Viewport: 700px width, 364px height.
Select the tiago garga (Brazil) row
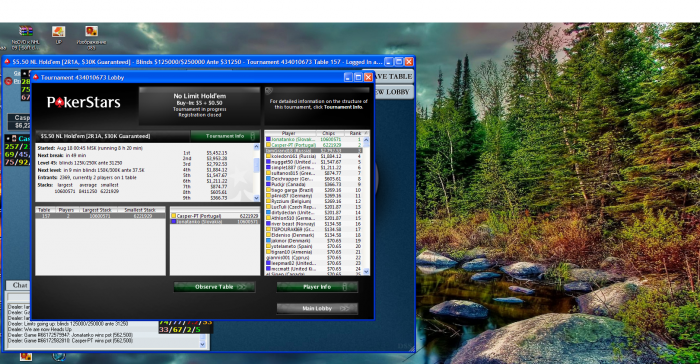[x=313, y=190]
